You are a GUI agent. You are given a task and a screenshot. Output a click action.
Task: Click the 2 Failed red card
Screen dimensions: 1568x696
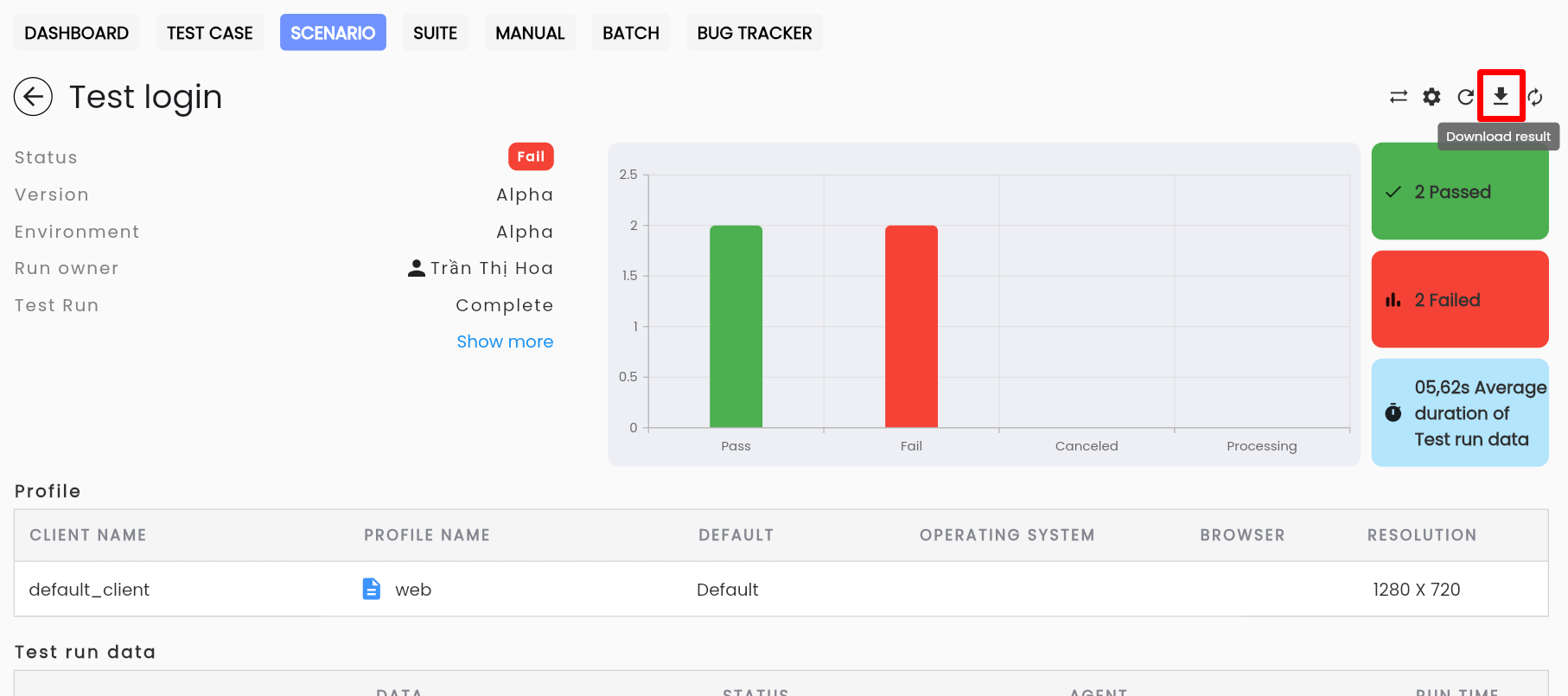(1460, 299)
